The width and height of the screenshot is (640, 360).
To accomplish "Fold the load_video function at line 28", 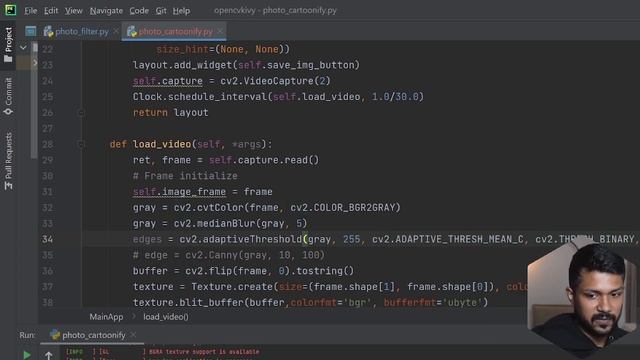I will pyautogui.click(x=80, y=144).
